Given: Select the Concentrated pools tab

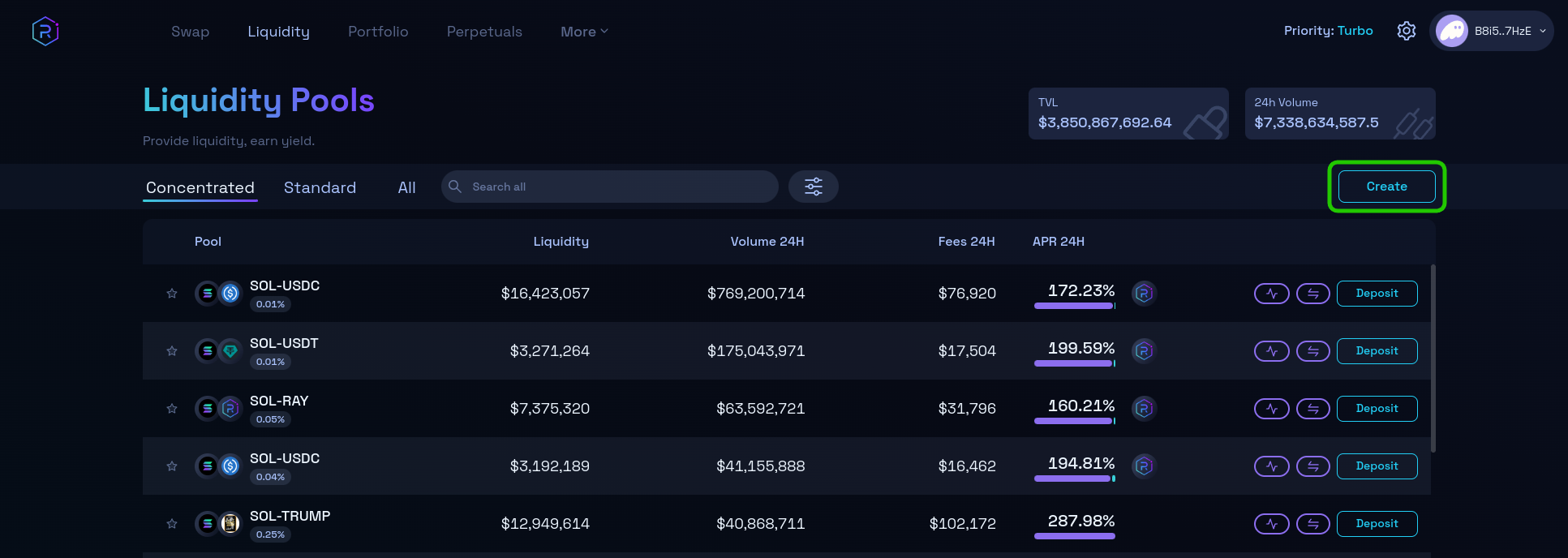Looking at the screenshot, I should (x=200, y=187).
